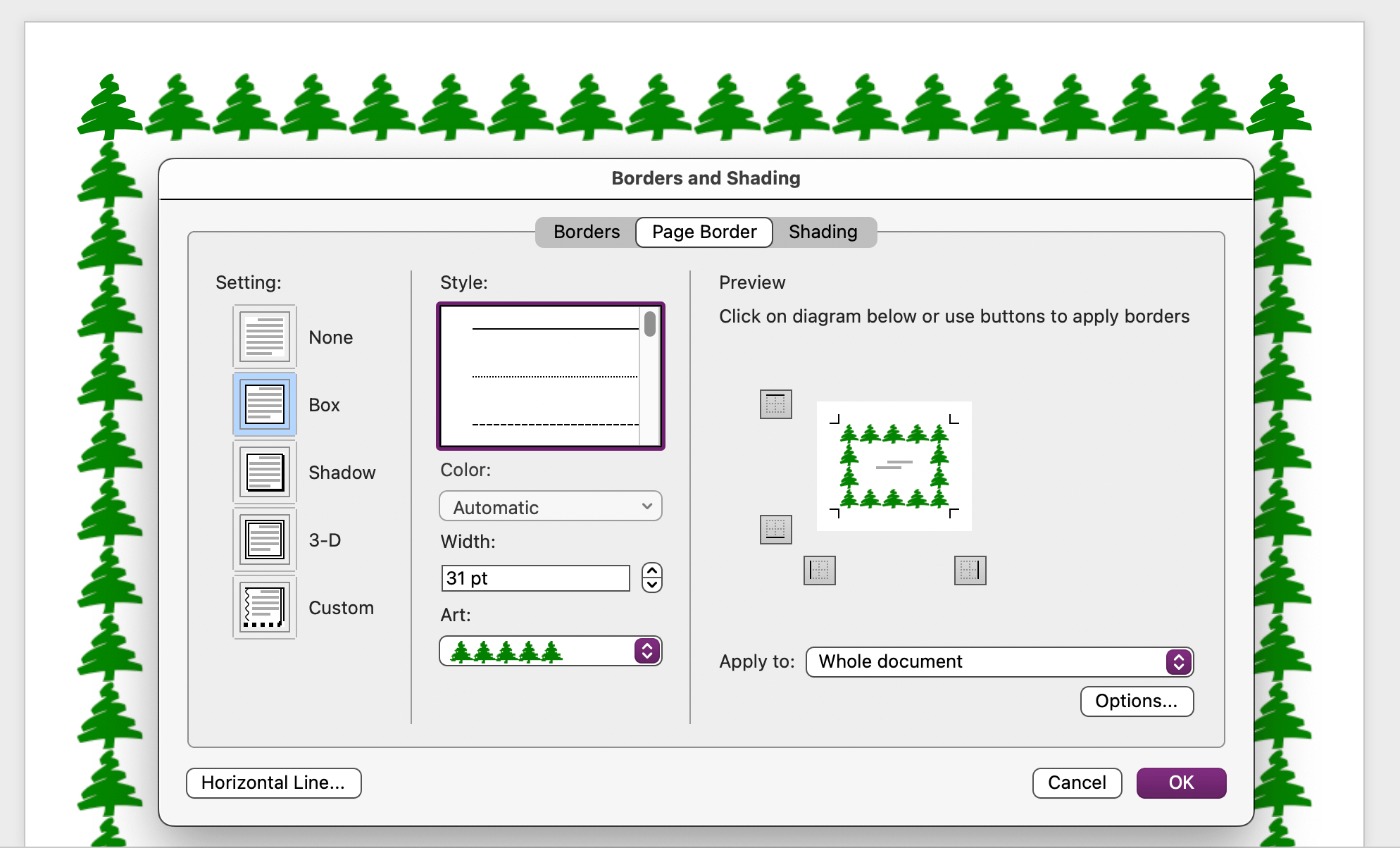Select the Custom border setting icon
Image resolution: width=1400 pixels, height=848 pixels.
coord(265,607)
